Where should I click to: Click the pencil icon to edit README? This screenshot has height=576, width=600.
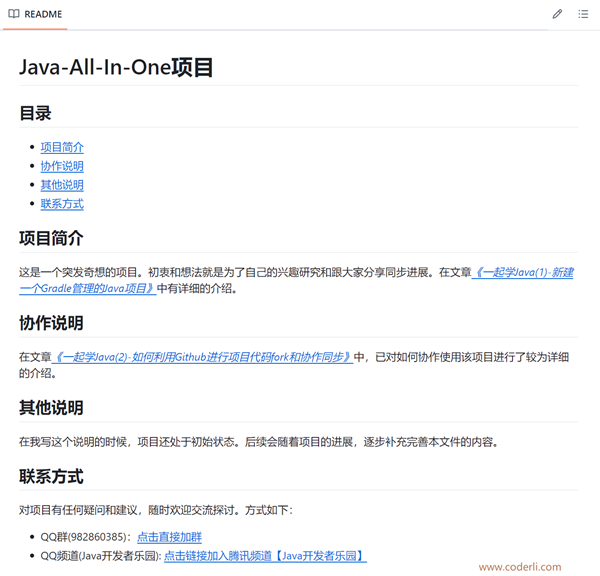click(x=557, y=14)
